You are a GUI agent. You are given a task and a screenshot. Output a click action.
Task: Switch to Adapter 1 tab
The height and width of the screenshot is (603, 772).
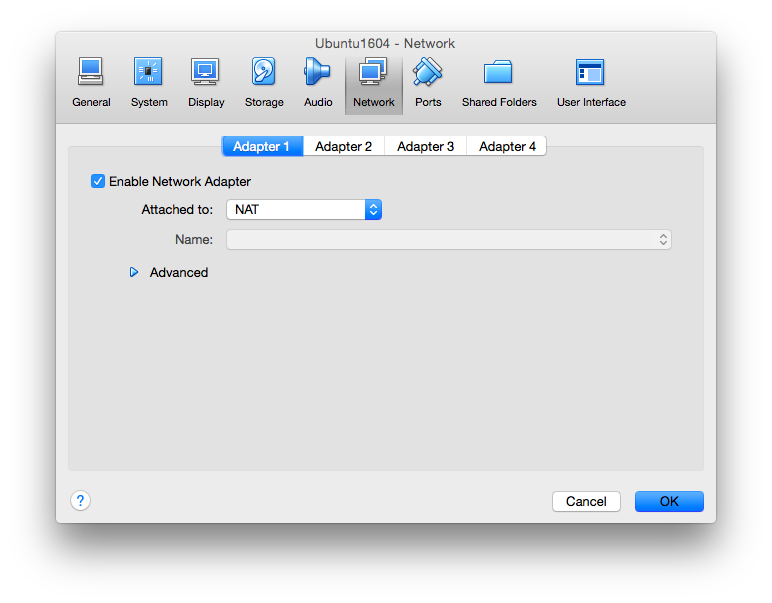pos(261,146)
